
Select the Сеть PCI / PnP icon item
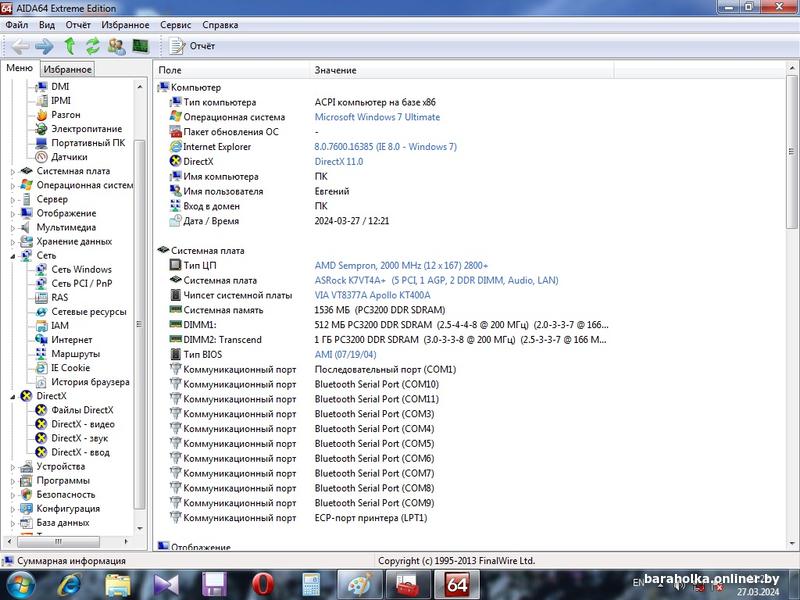click(41, 283)
